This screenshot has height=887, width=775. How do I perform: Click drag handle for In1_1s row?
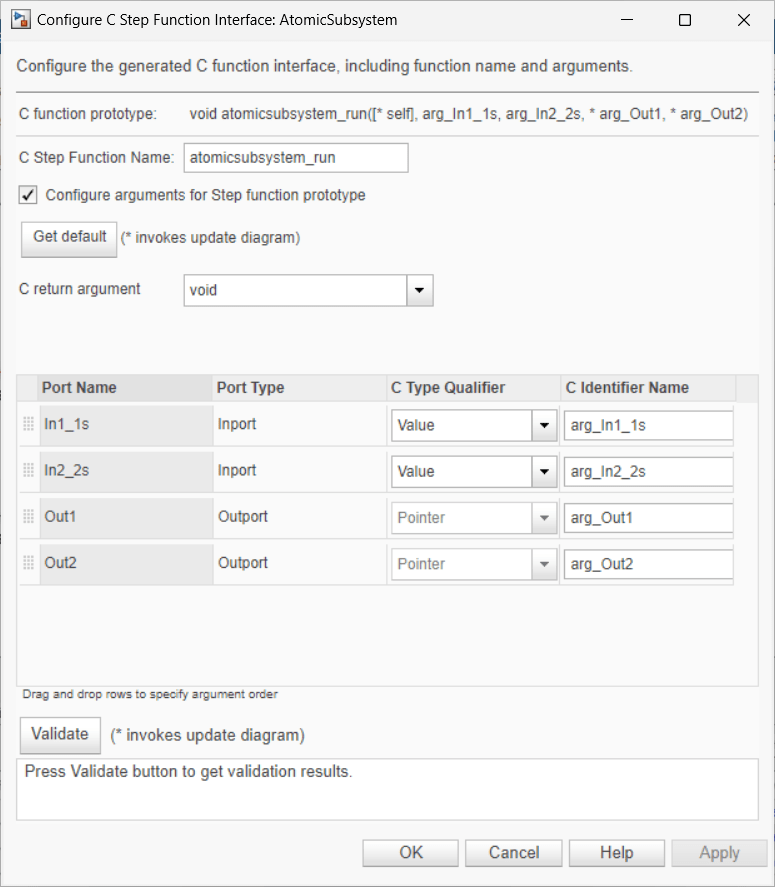[28, 425]
